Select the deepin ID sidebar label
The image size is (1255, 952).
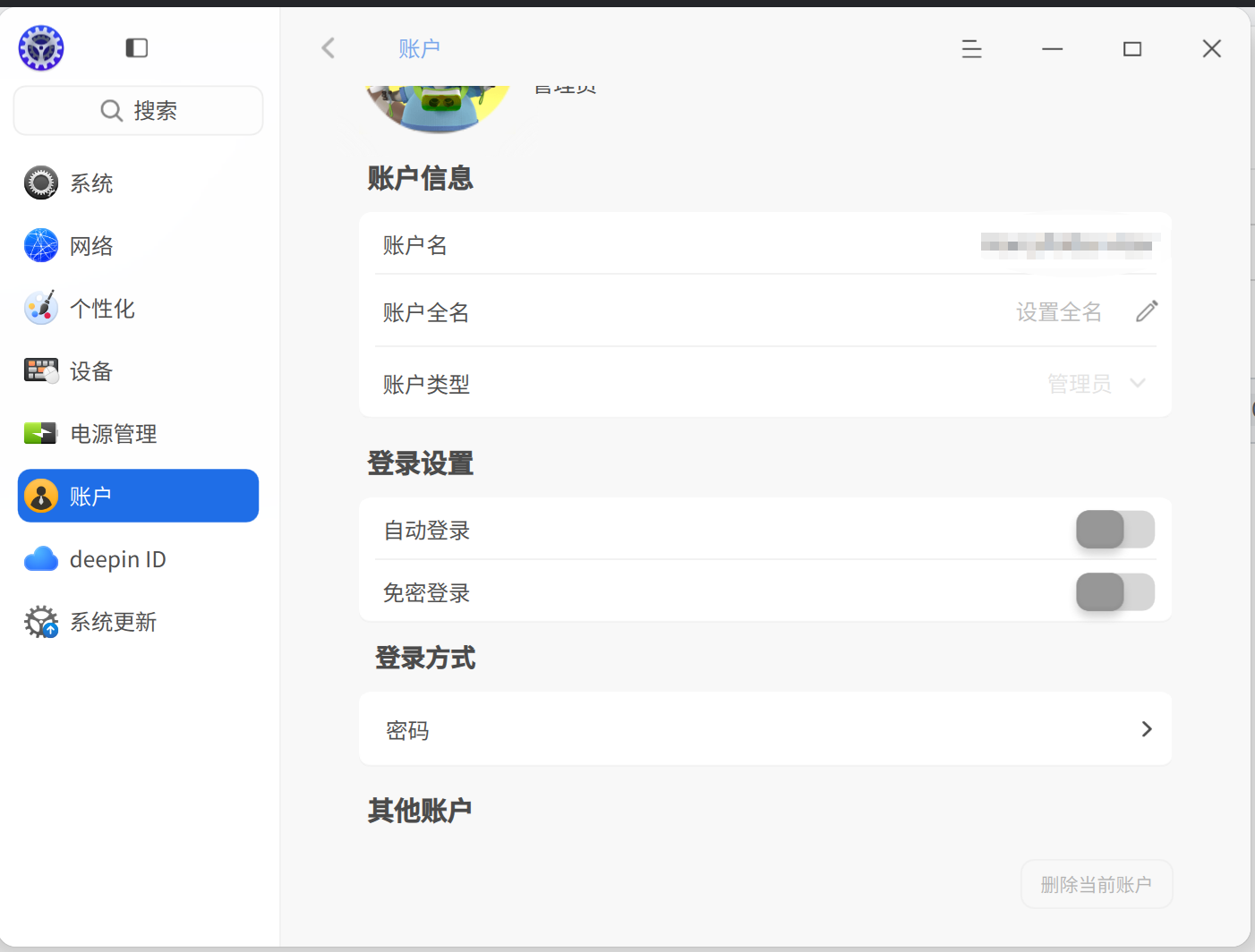(118, 559)
